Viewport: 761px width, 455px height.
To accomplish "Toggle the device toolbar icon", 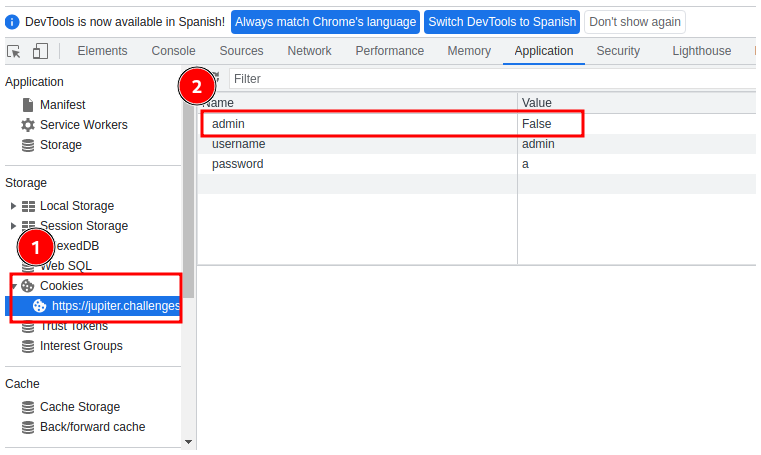I will pos(40,51).
